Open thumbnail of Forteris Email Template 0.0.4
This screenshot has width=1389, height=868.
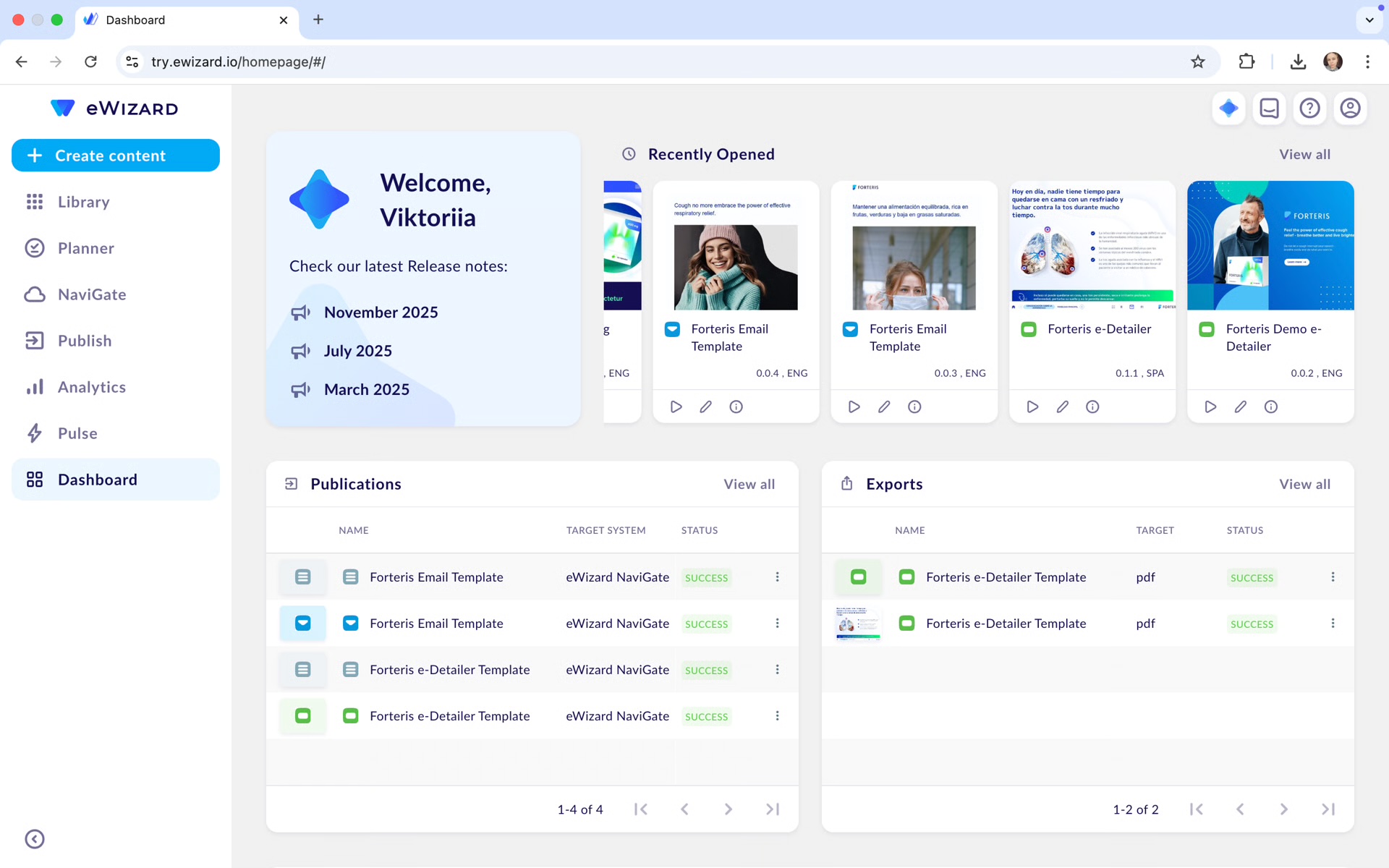tap(736, 246)
